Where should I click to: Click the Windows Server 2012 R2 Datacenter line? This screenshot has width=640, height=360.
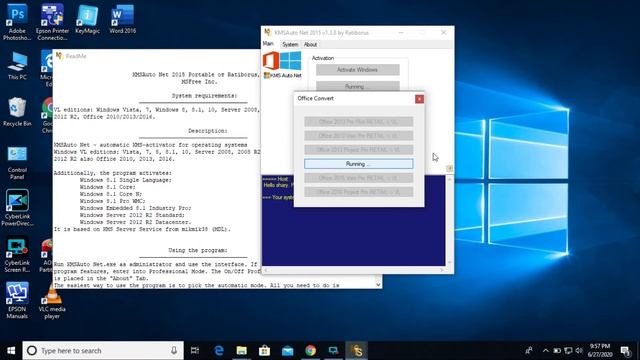click(x=135, y=222)
